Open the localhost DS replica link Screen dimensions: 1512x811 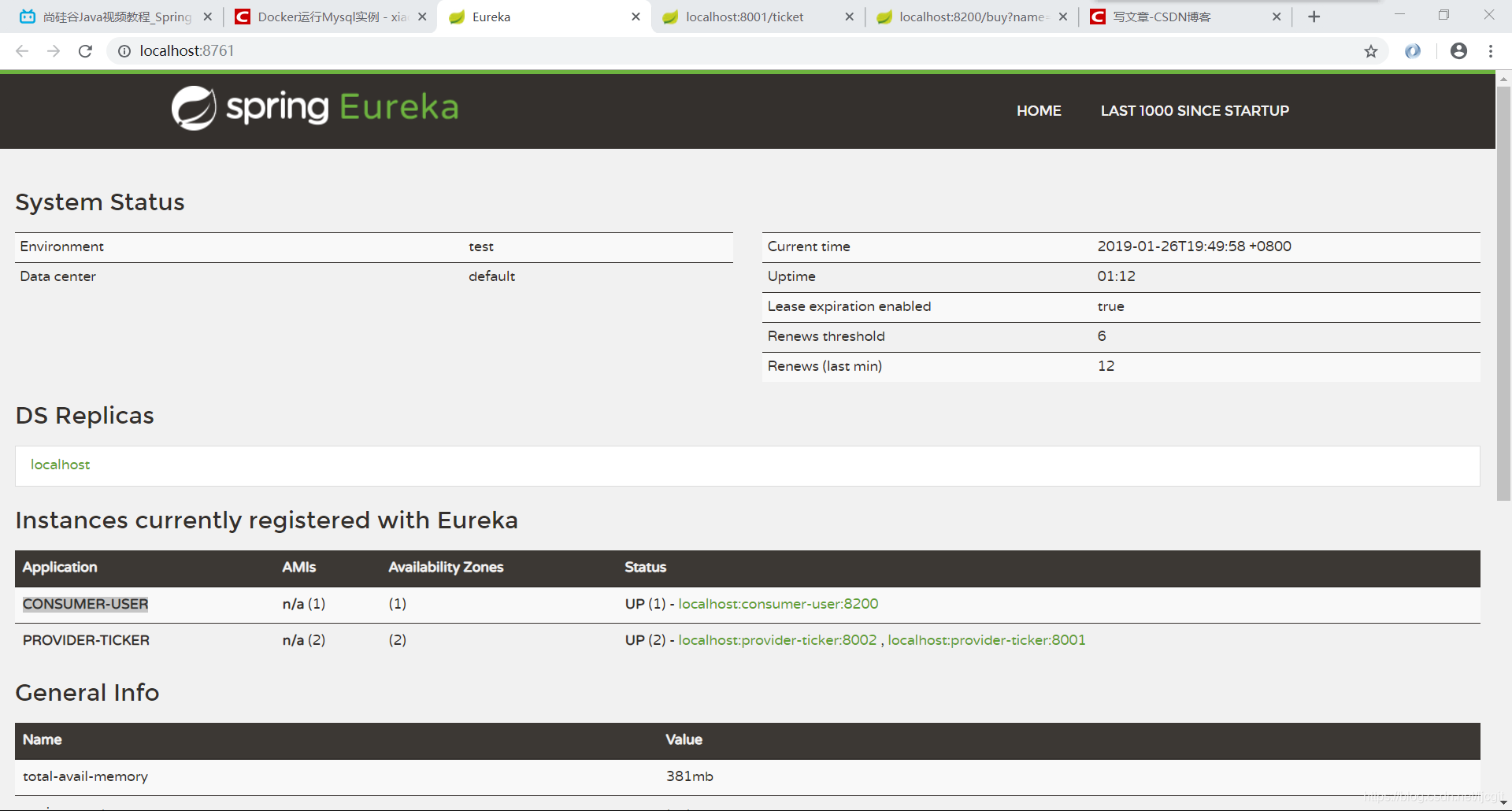click(61, 465)
